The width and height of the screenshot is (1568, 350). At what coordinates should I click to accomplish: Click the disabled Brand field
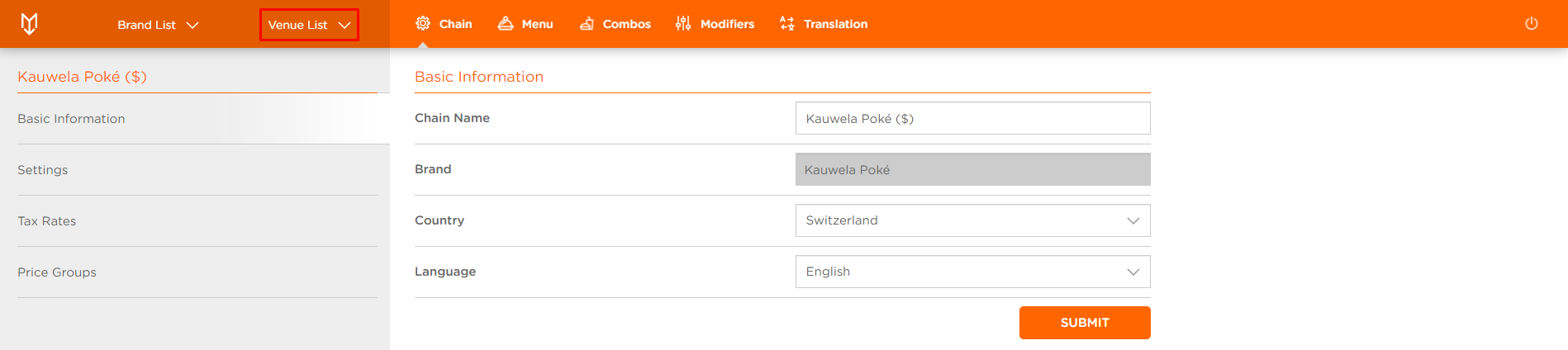point(972,169)
